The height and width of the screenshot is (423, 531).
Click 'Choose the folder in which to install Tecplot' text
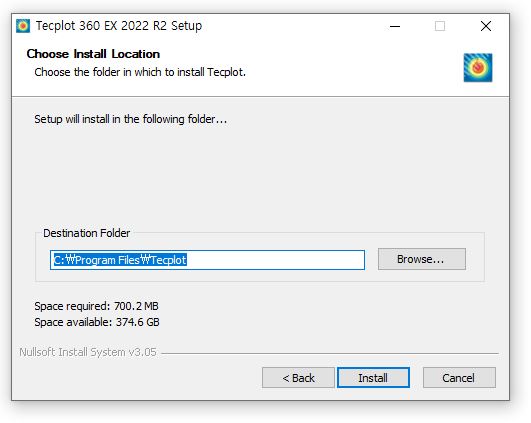click(140, 72)
